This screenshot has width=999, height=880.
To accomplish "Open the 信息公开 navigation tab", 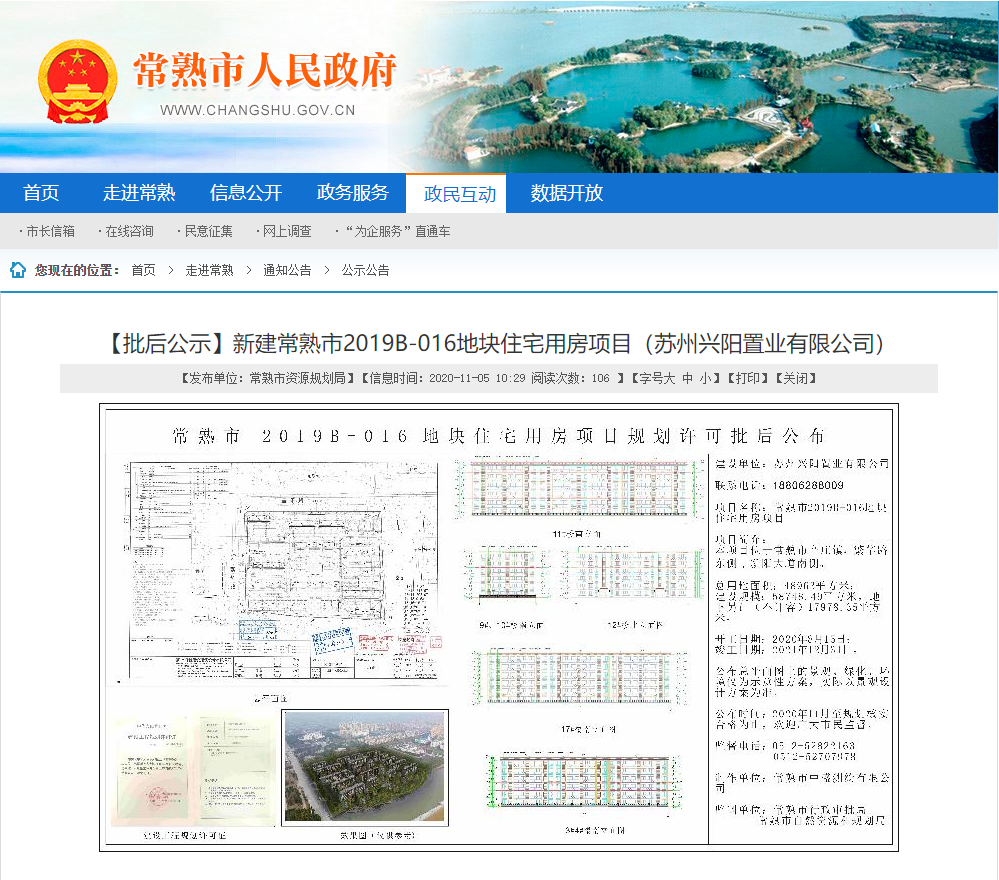I will coord(246,192).
